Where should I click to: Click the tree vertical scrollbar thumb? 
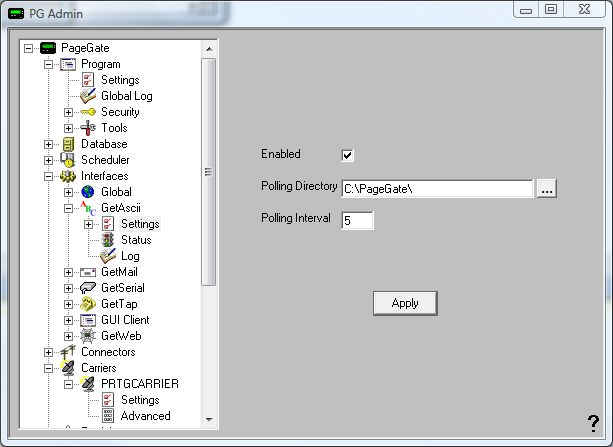tap(209, 172)
